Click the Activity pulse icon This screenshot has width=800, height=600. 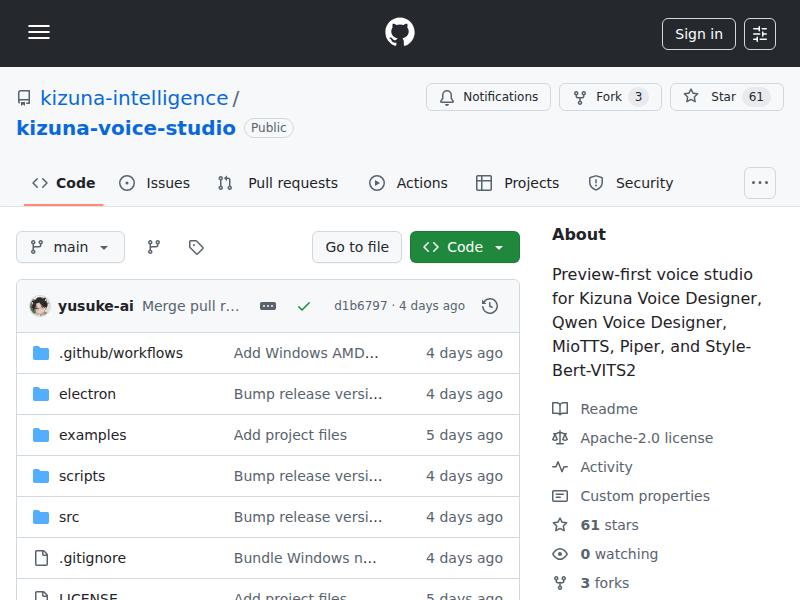561,466
